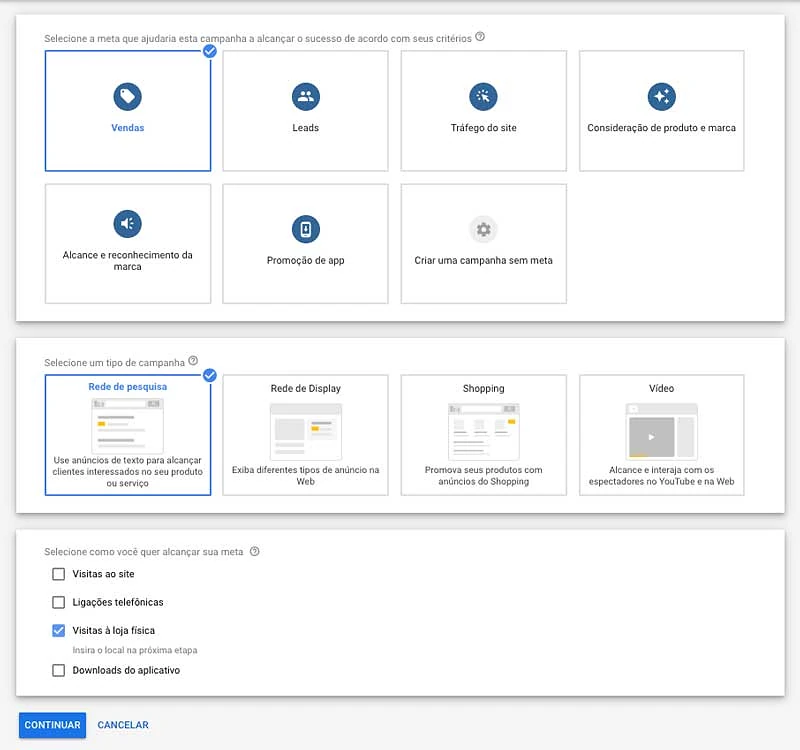Click the 'Downloads do aplicativo' label

126,670
